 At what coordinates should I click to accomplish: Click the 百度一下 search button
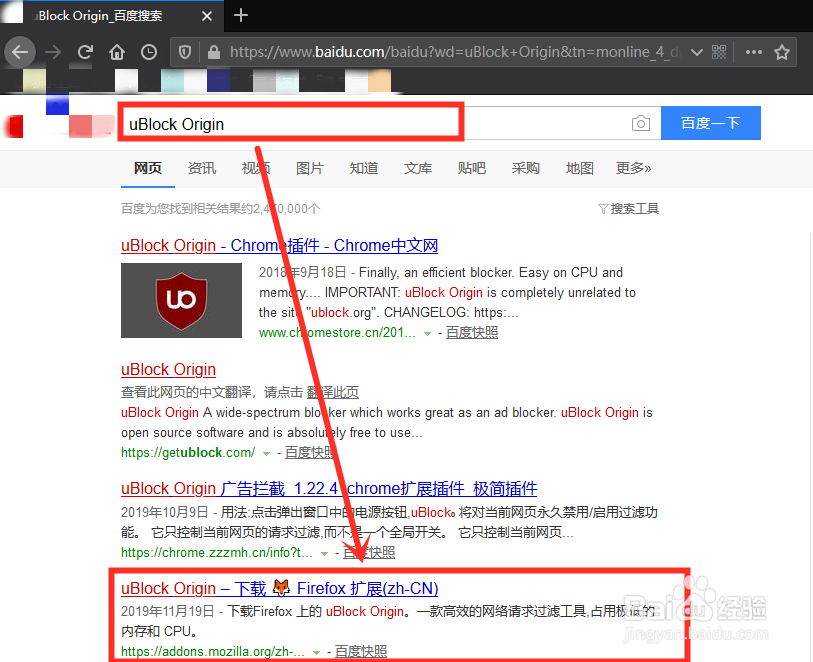(711, 123)
